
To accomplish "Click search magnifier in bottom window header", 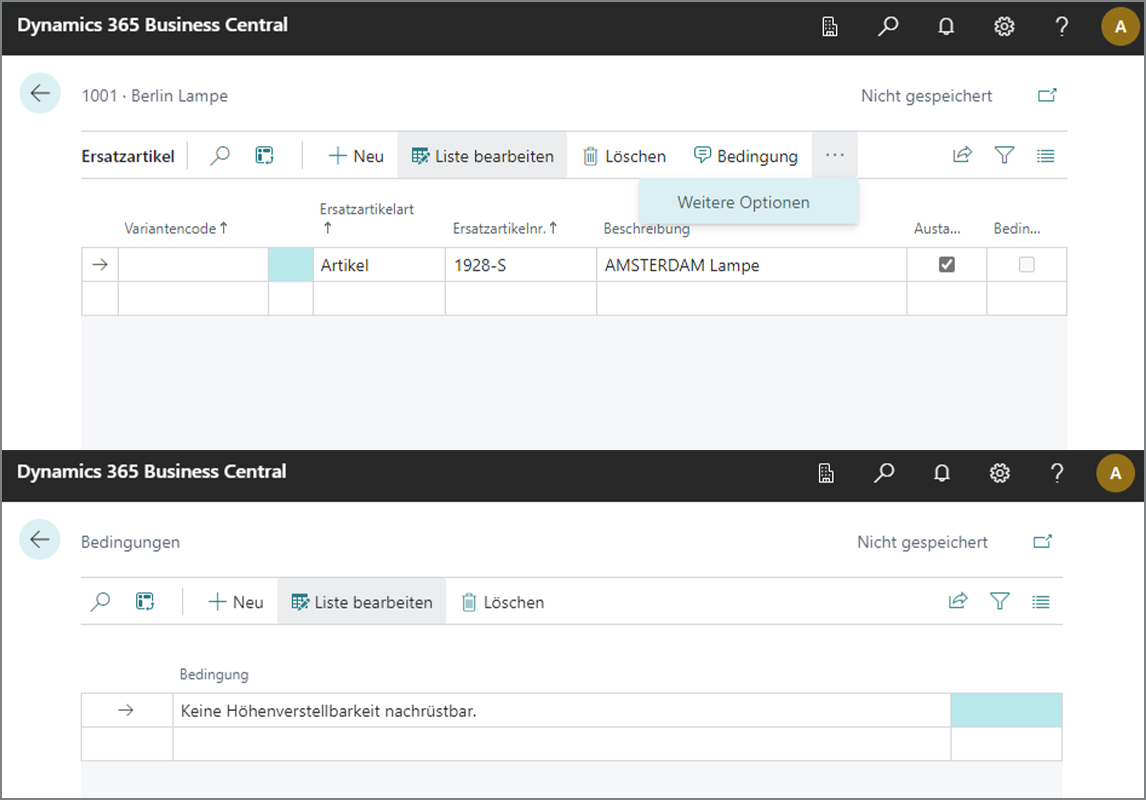I will (x=884, y=473).
